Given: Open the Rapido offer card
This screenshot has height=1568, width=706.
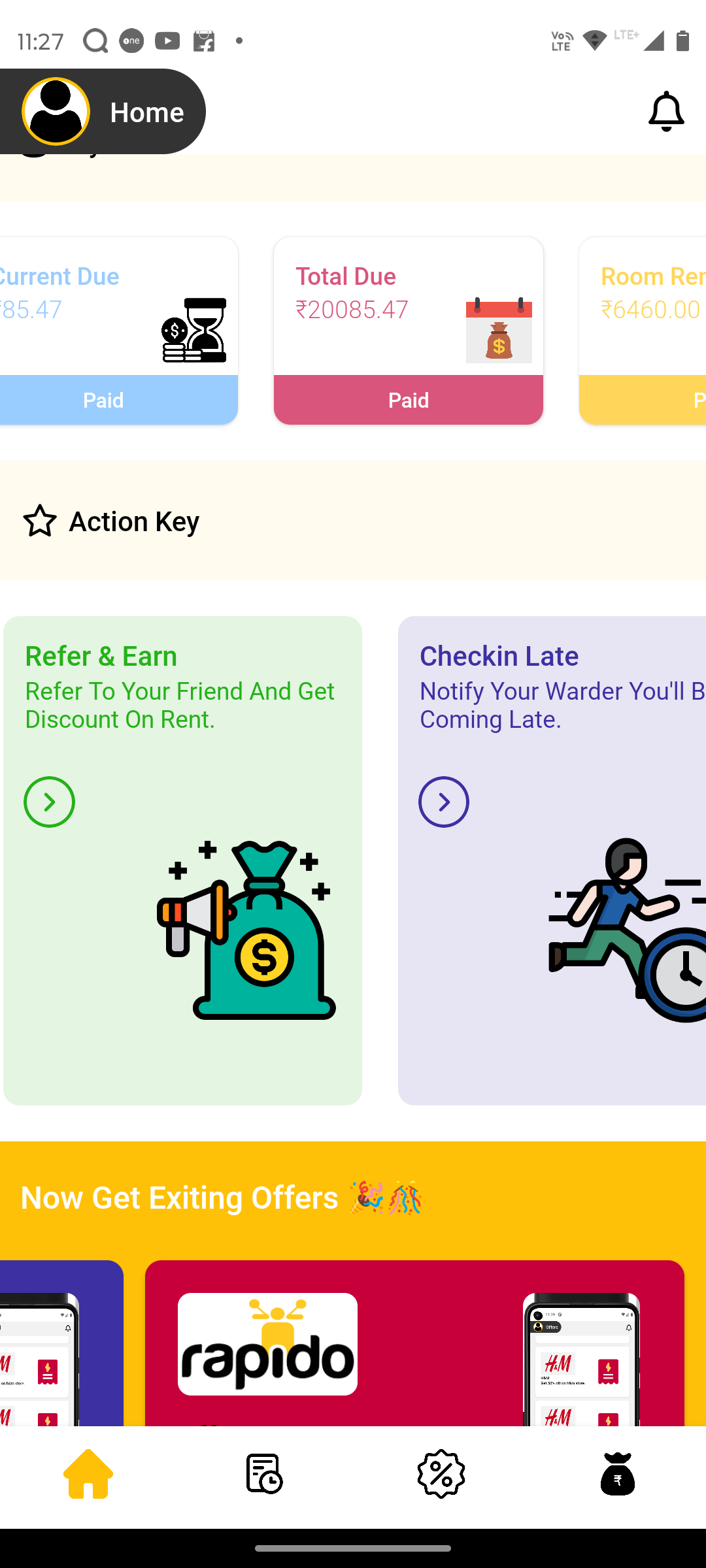Looking at the screenshot, I should tap(414, 1343).
